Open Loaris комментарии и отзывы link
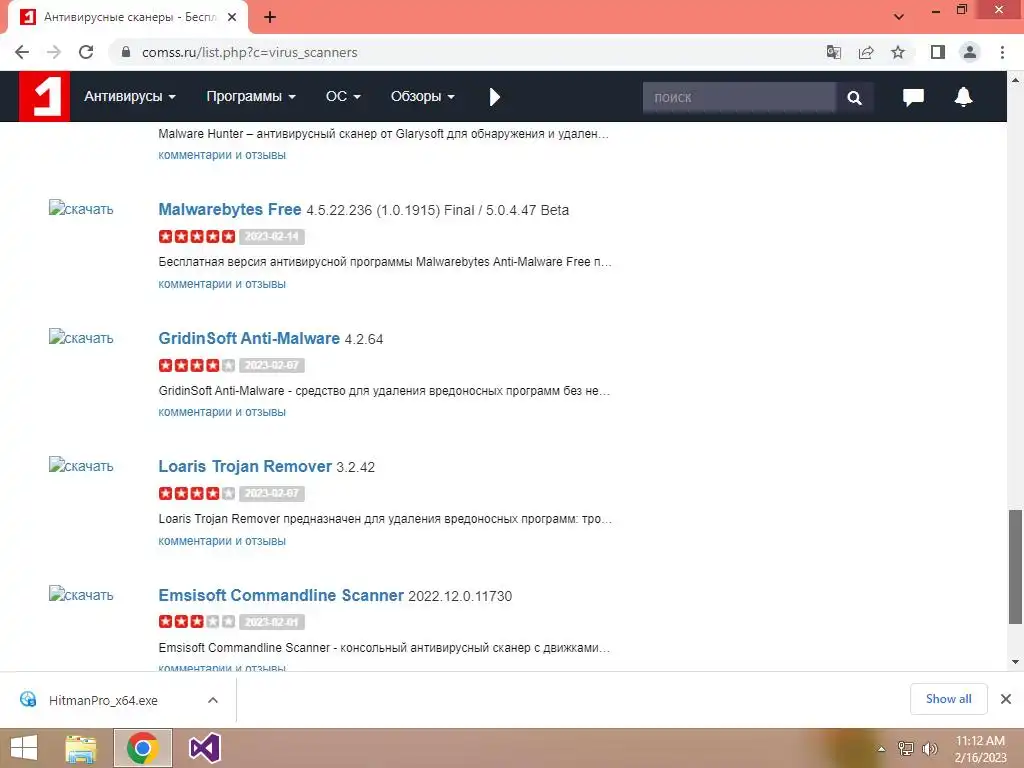 [x=222, y=541]
